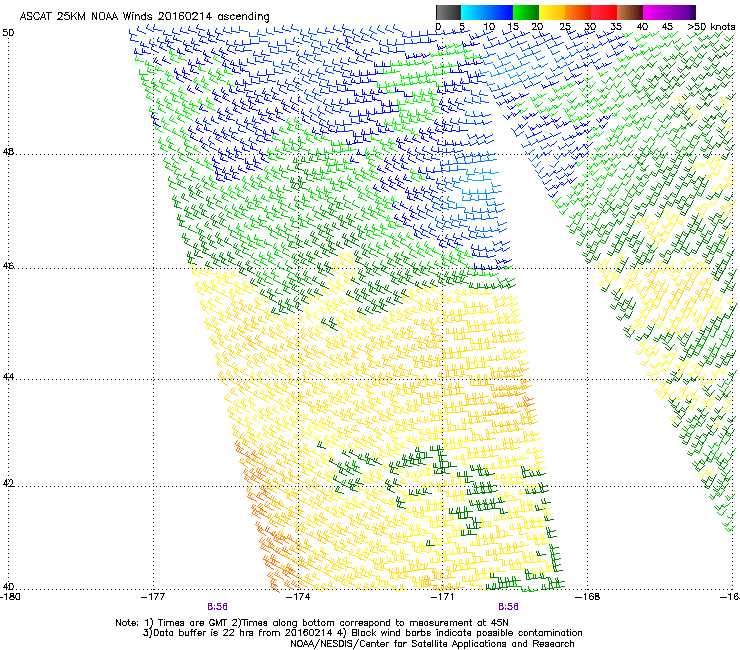
Task: Select the cyan 5-10 knots legend segment
Action: pos(474,12)
